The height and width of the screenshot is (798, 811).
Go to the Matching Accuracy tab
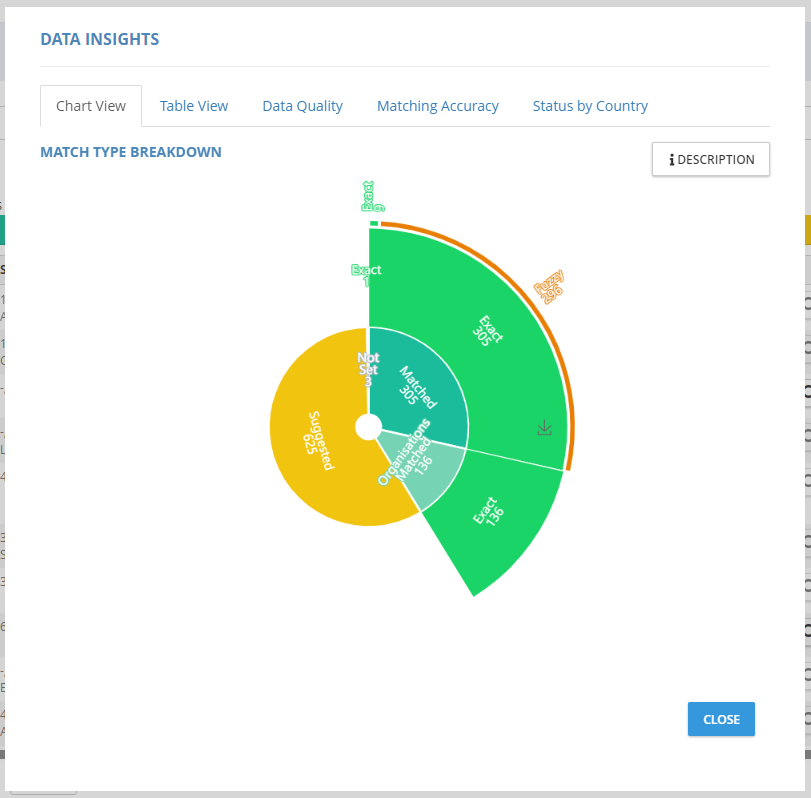coord(437,106)
